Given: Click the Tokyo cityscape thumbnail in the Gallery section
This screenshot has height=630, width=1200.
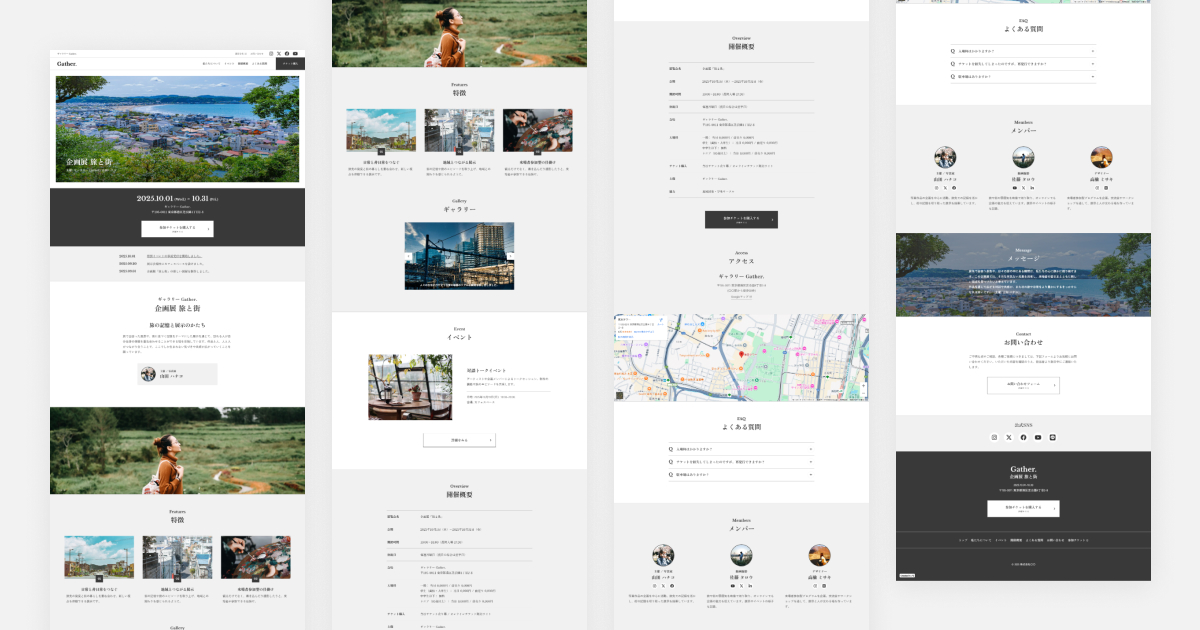Looking at the screenshot, I should 459,255.
